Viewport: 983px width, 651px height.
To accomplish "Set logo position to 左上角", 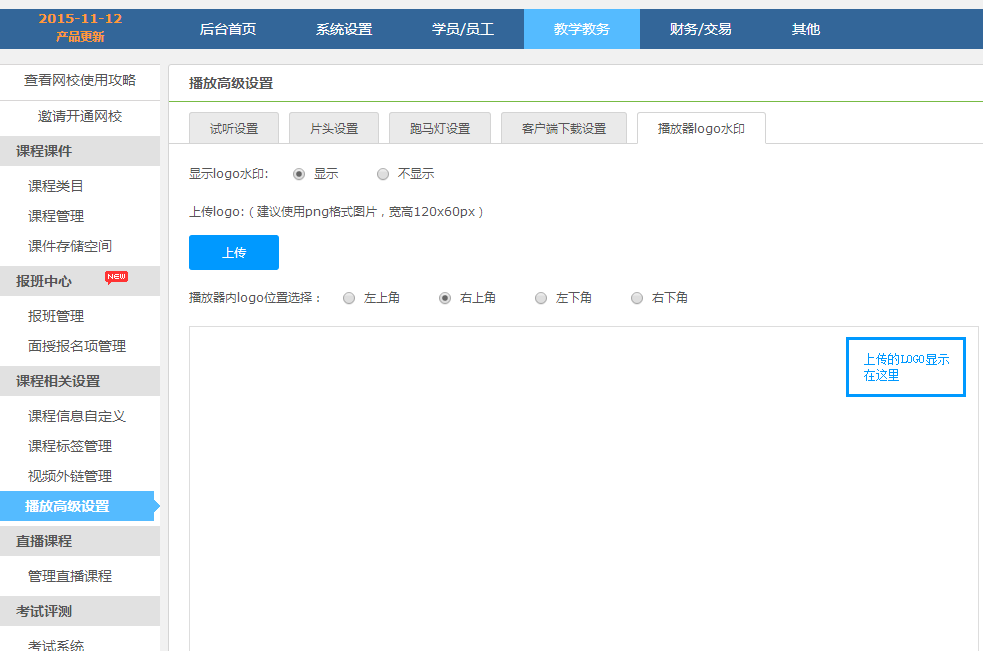I will click(x=349, y=298).
